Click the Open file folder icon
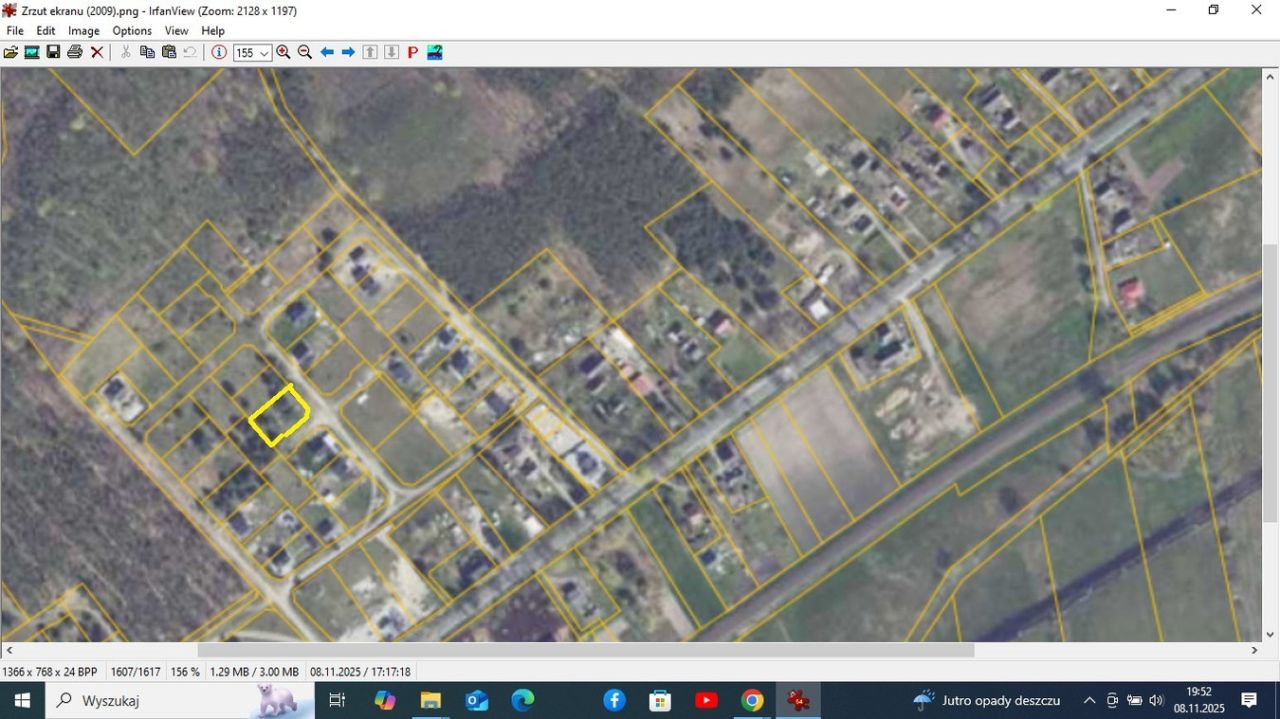The height and width of the screenshot is (719, 1280). pos(11,52)
